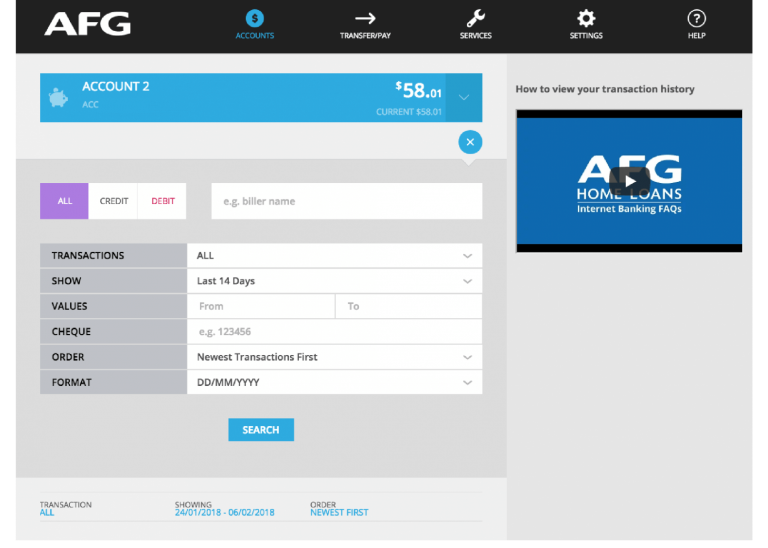Expand the Account 2 chevron
Screen dimensions: 768x548
pos(464,97)
